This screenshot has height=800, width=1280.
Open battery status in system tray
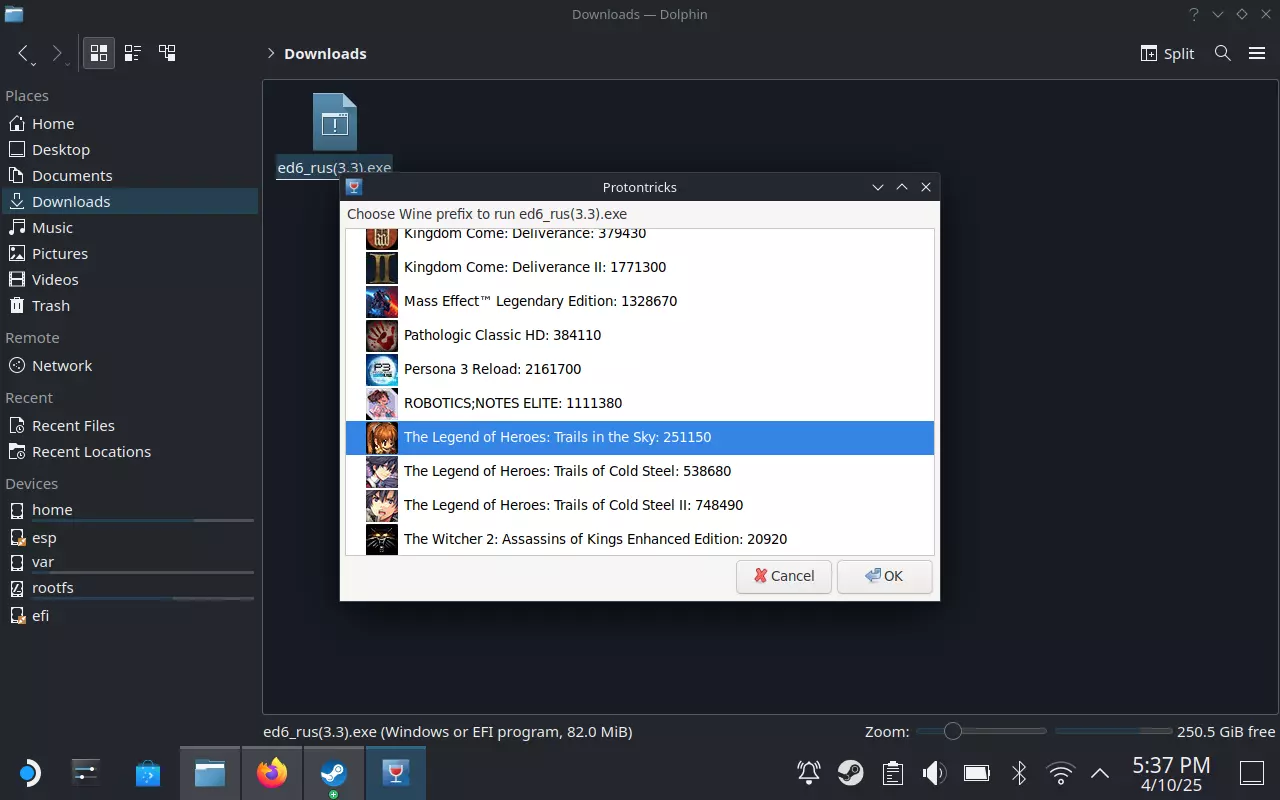point(976,772)
